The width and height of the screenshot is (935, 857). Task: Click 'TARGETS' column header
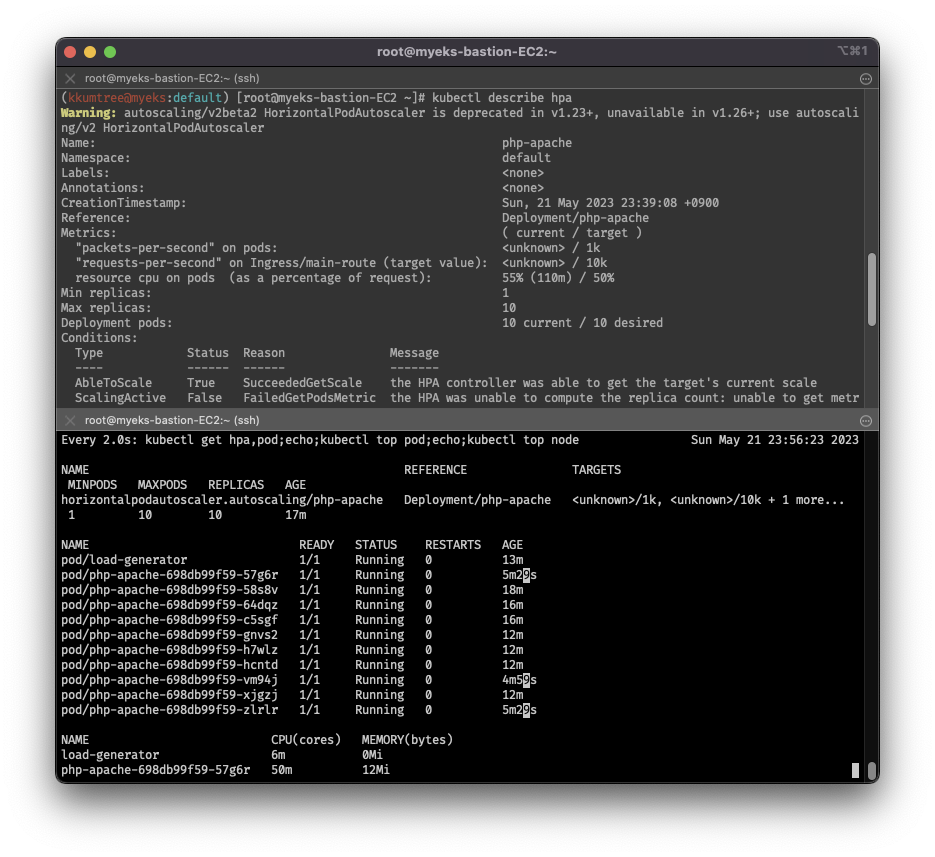596,470
